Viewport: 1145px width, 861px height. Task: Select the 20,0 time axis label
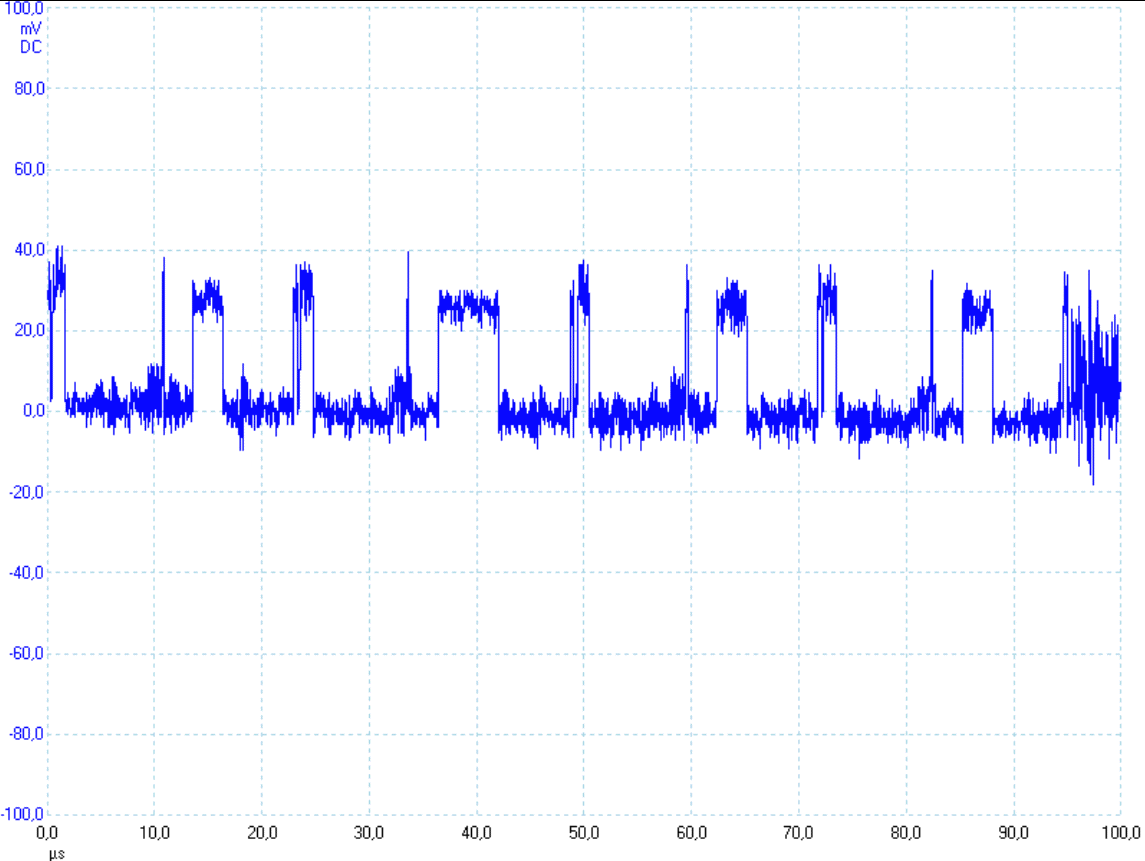pyautogui.click(x=262, y=833)
